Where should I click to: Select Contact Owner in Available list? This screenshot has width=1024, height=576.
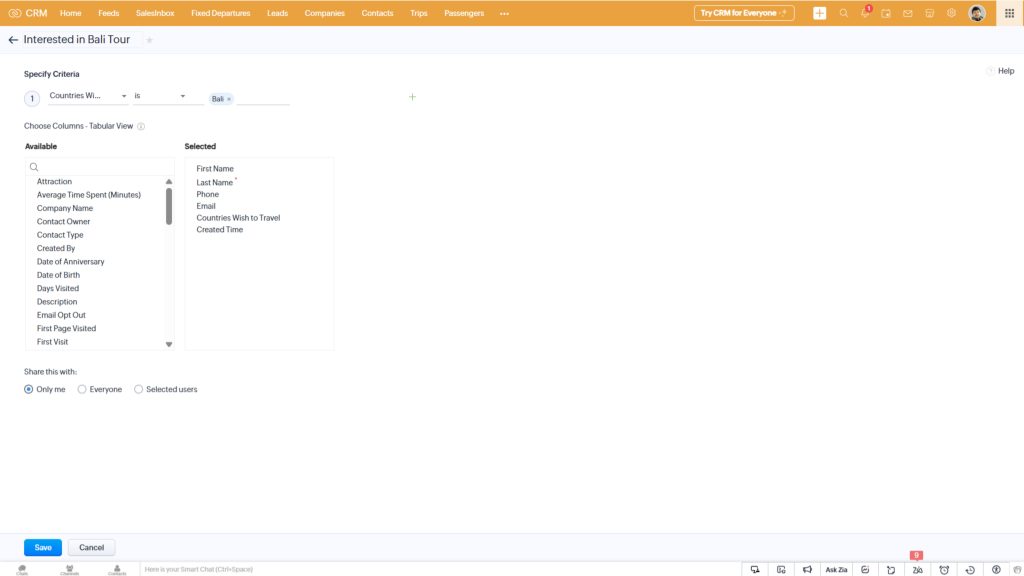pos(63,222)
